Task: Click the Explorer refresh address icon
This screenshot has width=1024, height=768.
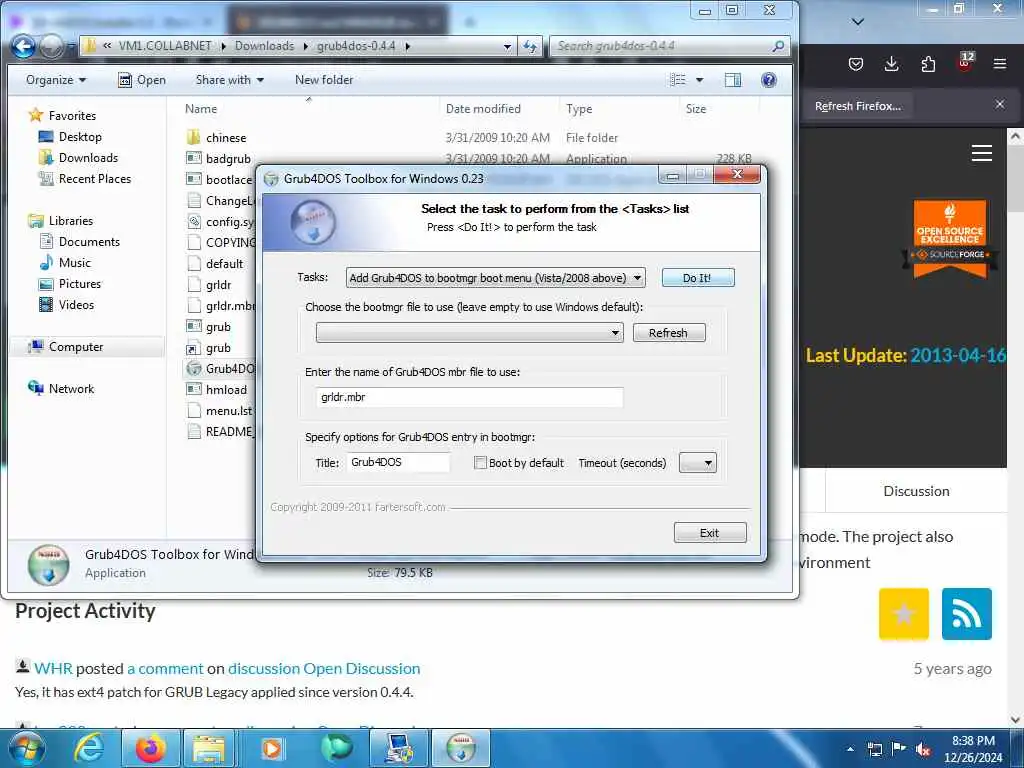Action: [530, 46]
